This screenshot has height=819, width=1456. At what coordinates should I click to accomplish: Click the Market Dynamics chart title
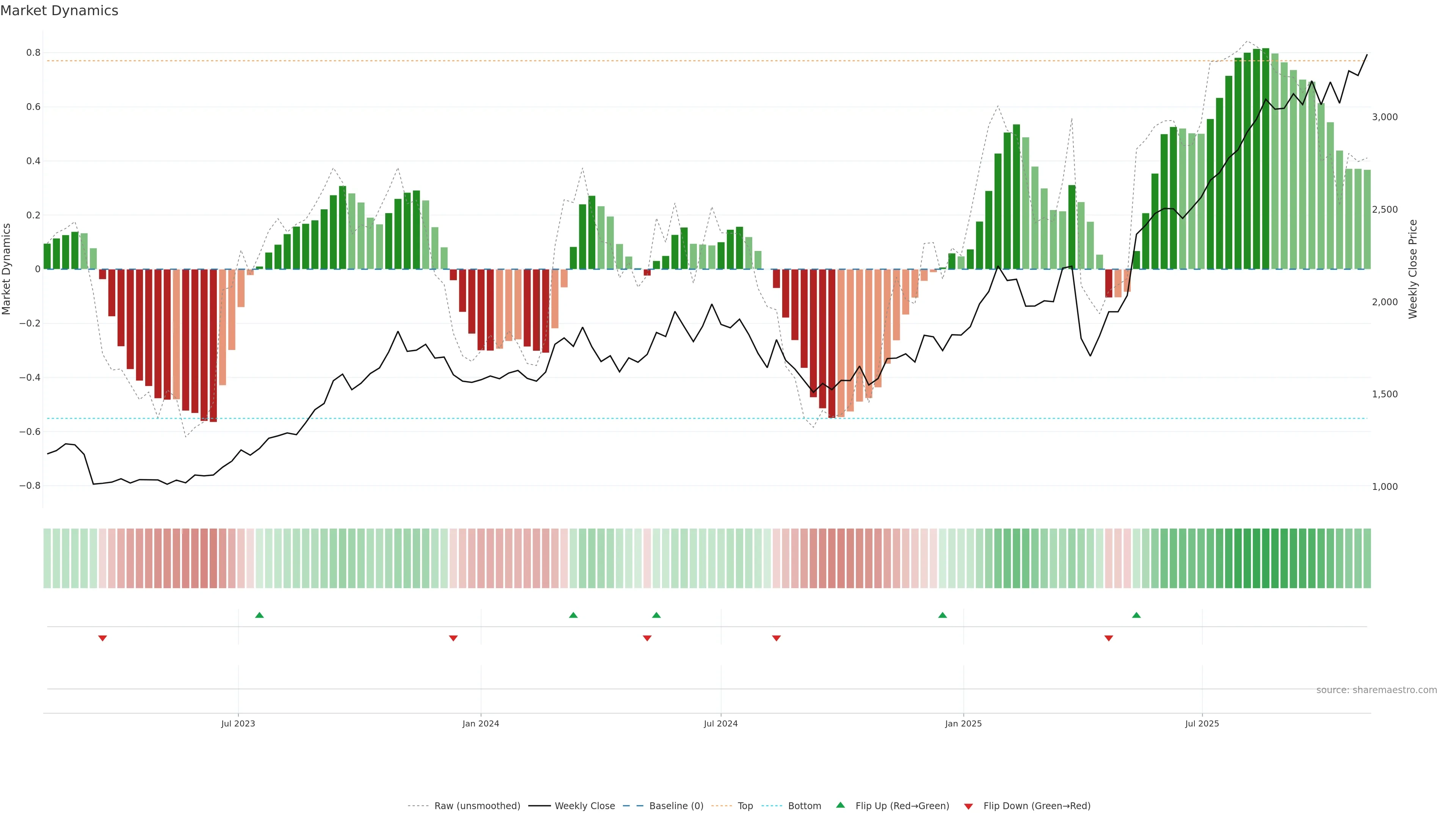pos(60,11)
